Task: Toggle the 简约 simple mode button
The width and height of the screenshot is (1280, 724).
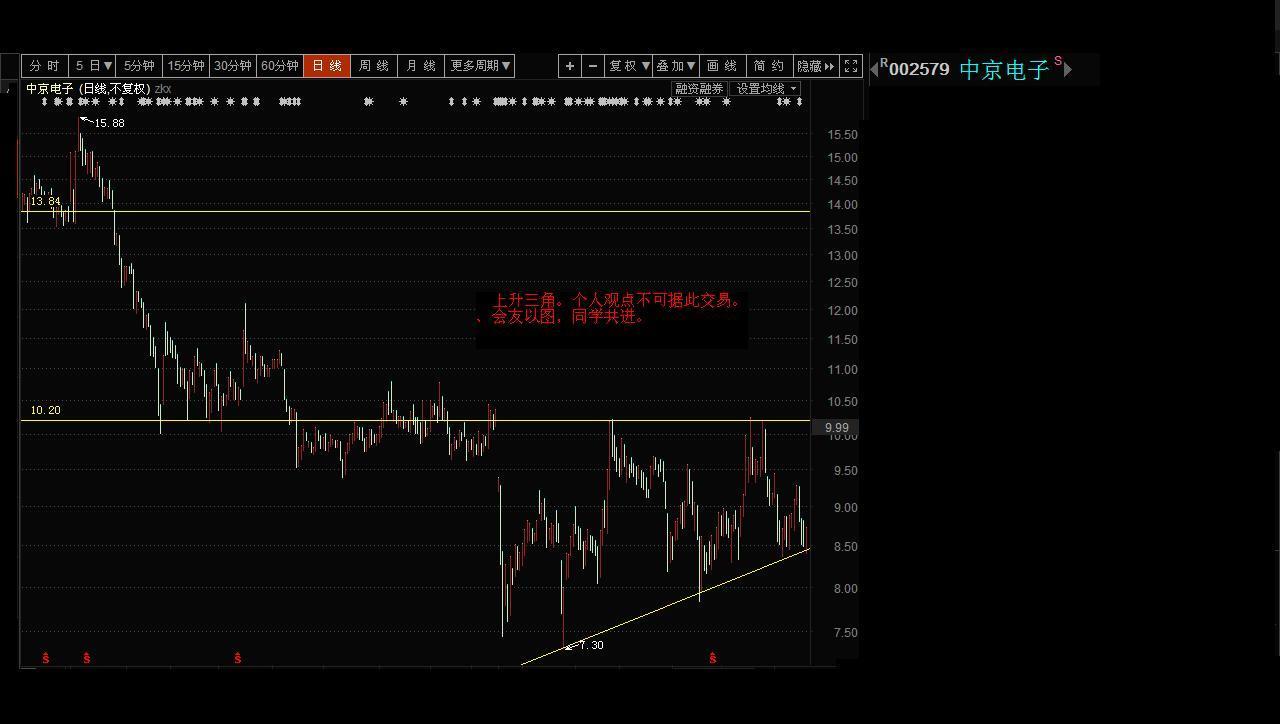Action: 769,66
